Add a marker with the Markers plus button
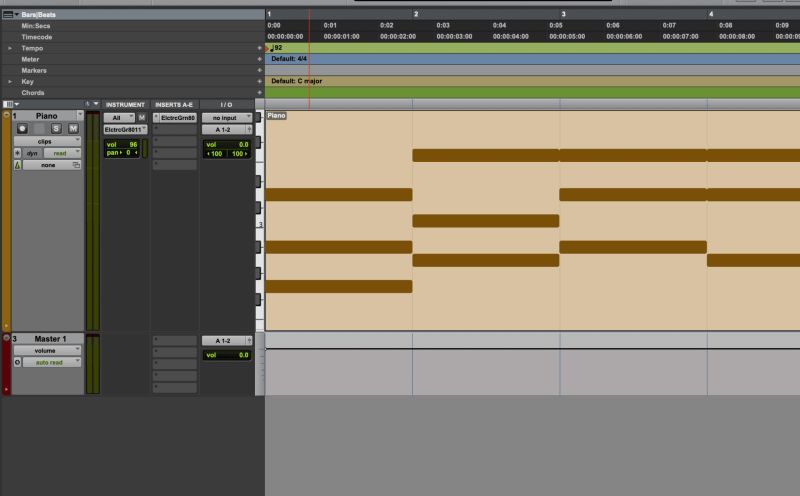The width and height of the screenshot is (800, 496). 260,70
